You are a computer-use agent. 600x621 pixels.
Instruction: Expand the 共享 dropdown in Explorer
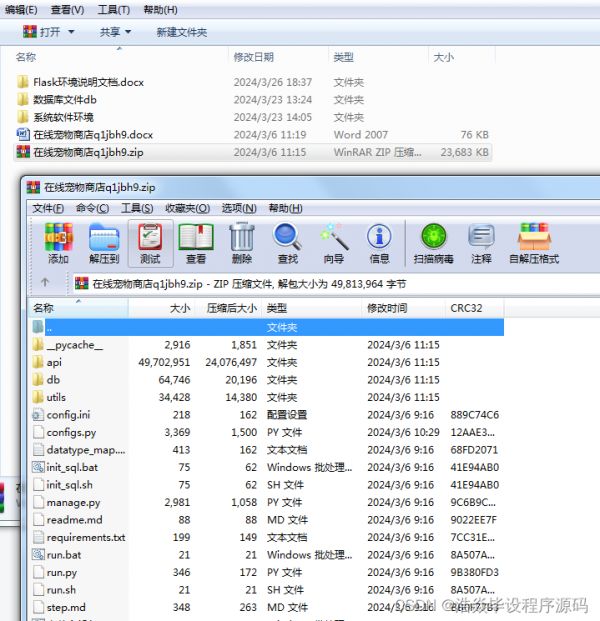[115, 32]
